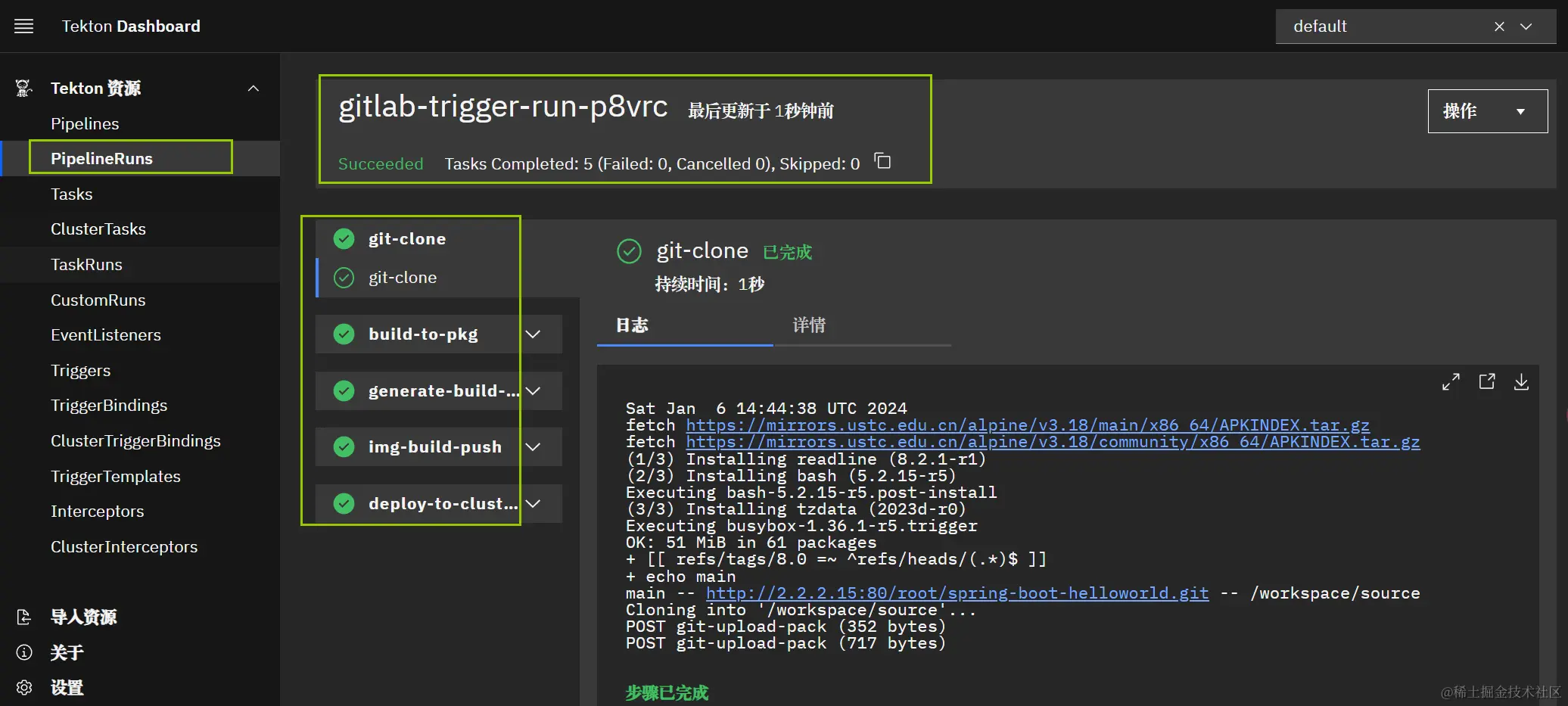Click the 'Cloning into /workspace/source' log line
The width and height of the screenshot is (1568, 706).
pos(801,610)
